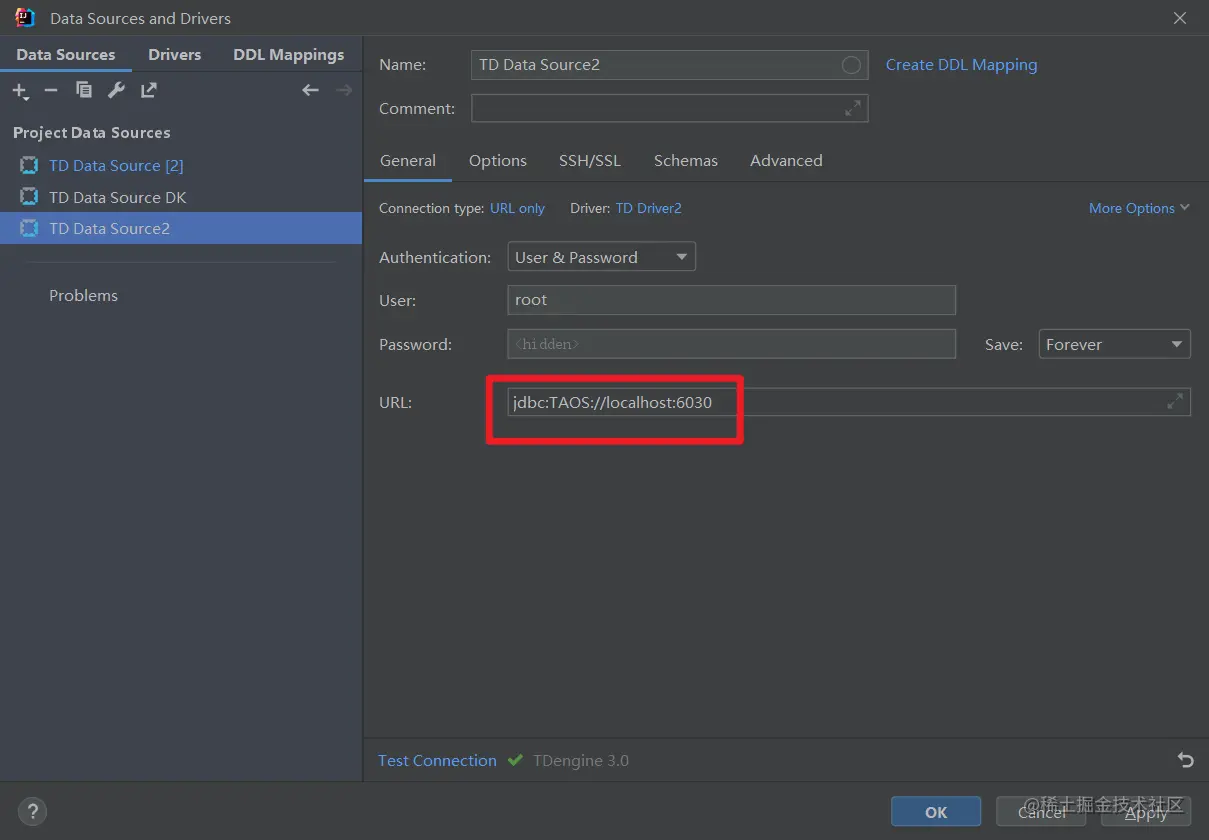1209x840 pixels.
Task: Open the TD Driver2 driver link
Action: pyautogui.click(x=648, y=208)
